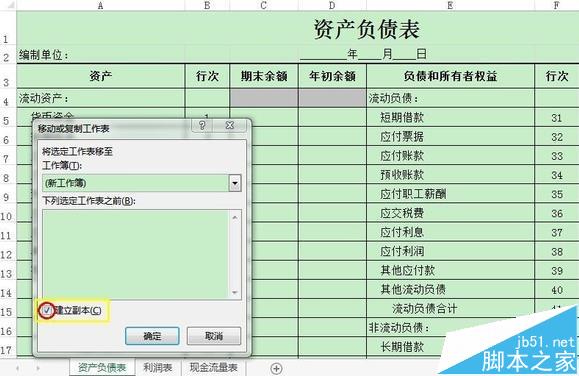This screenshot has height=376, width=579.
Task: Click the 年初余额 header cell
Action: [332, 76]
